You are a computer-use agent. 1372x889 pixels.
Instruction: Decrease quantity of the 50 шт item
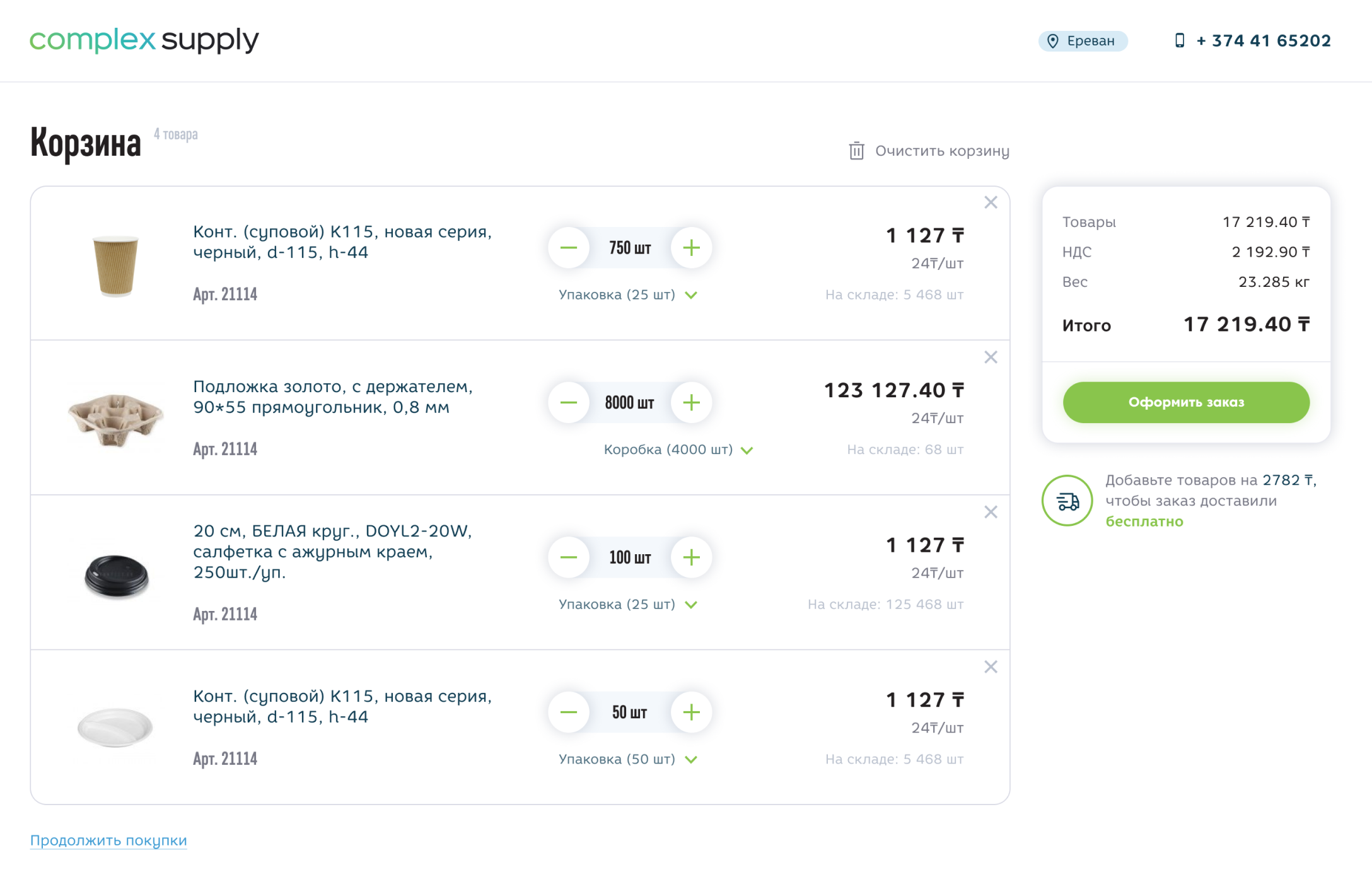[569, 712]
